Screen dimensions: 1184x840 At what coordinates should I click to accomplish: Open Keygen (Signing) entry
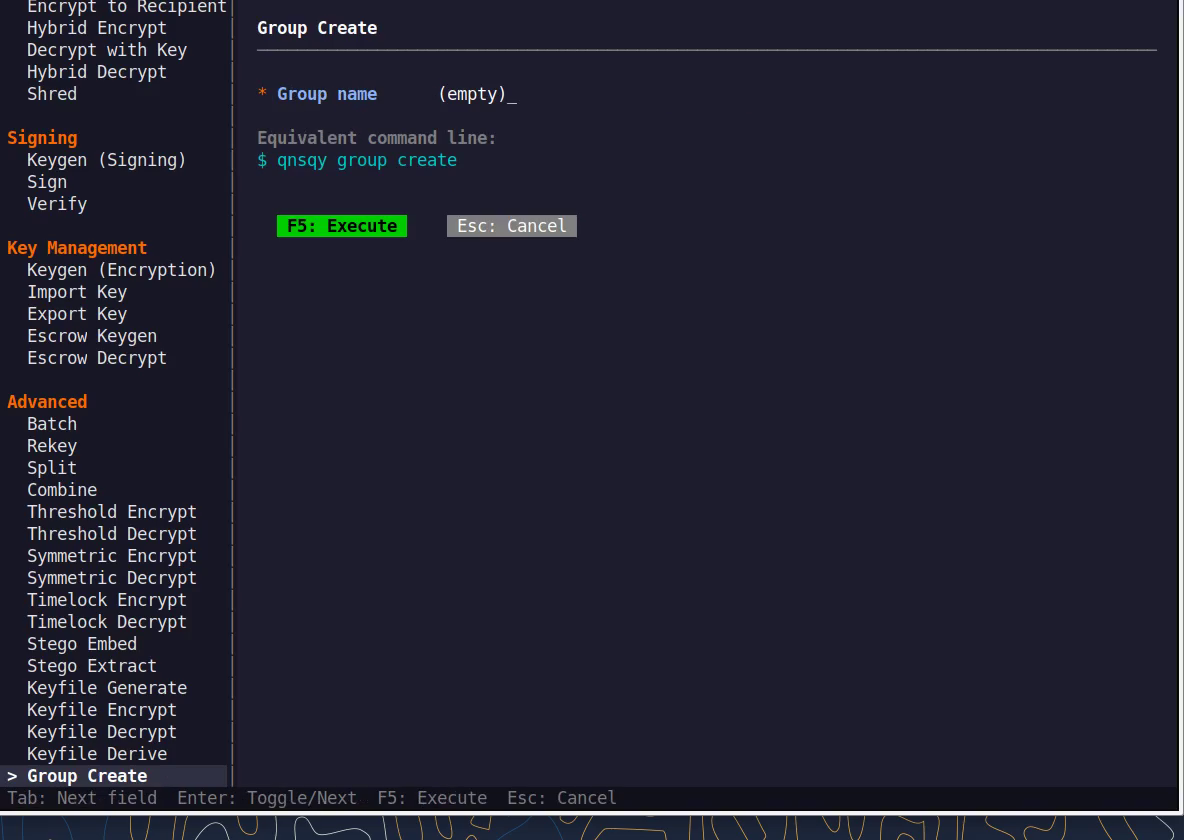106,160
